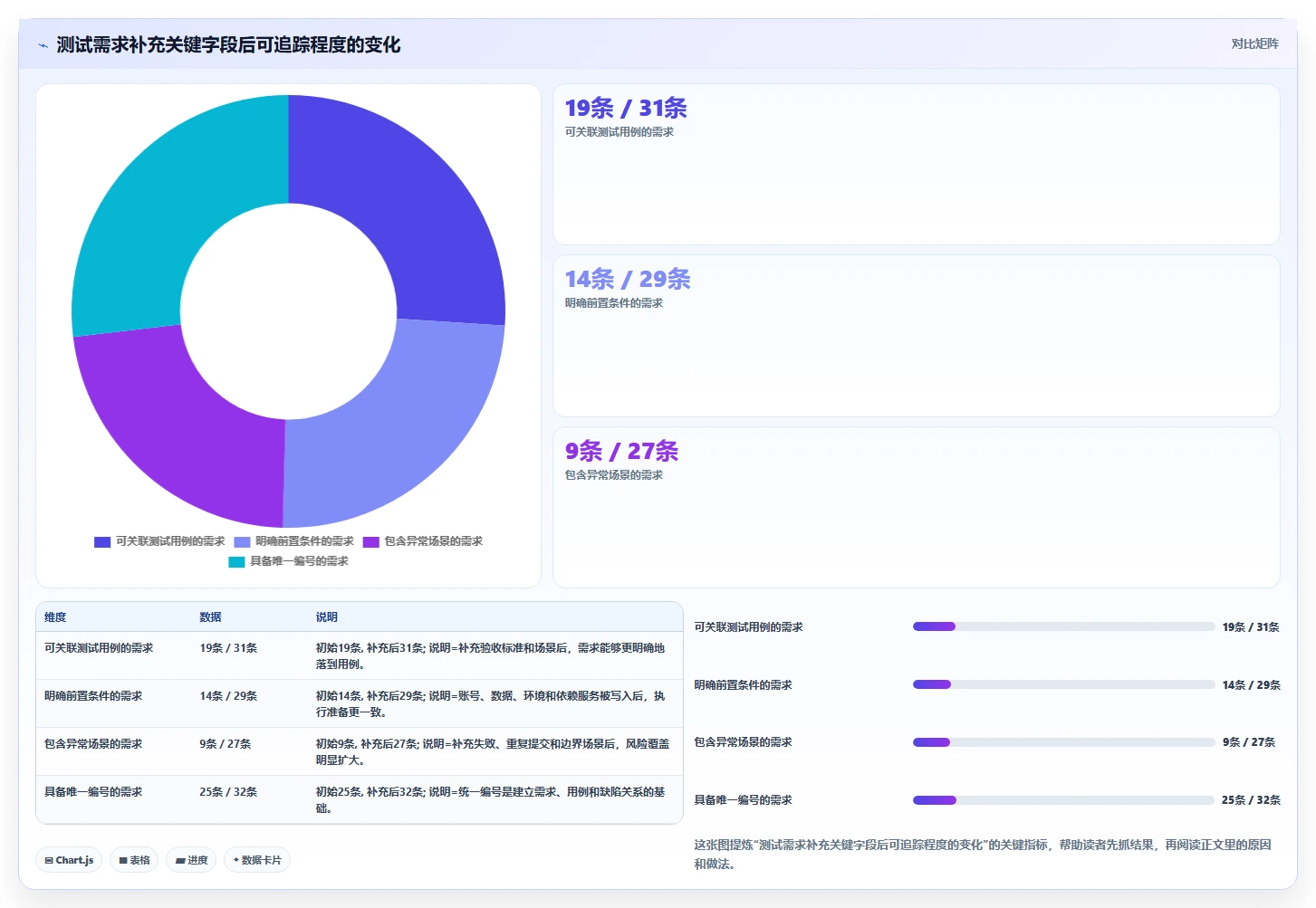Click the 具备唯一编号的需求 progress bar

pos(1063,800)
